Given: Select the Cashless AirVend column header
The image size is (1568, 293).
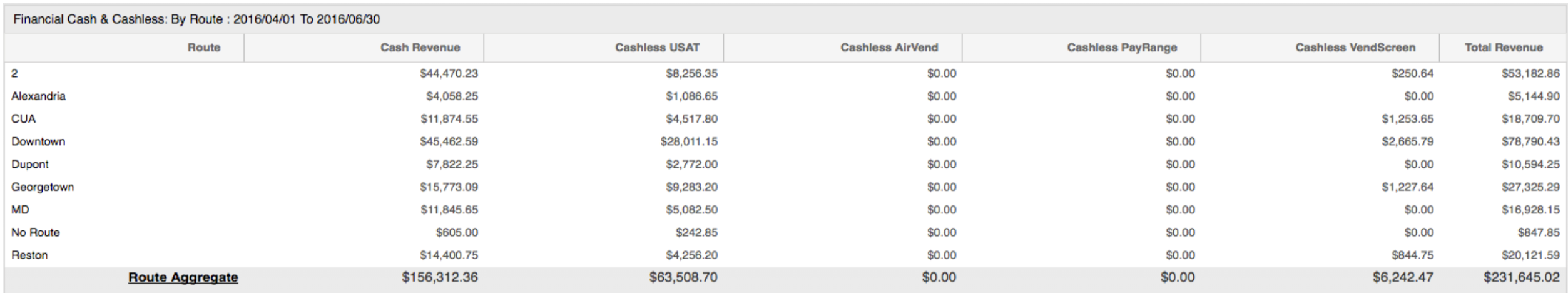Looking at the screenshot, I should (888, 48).
